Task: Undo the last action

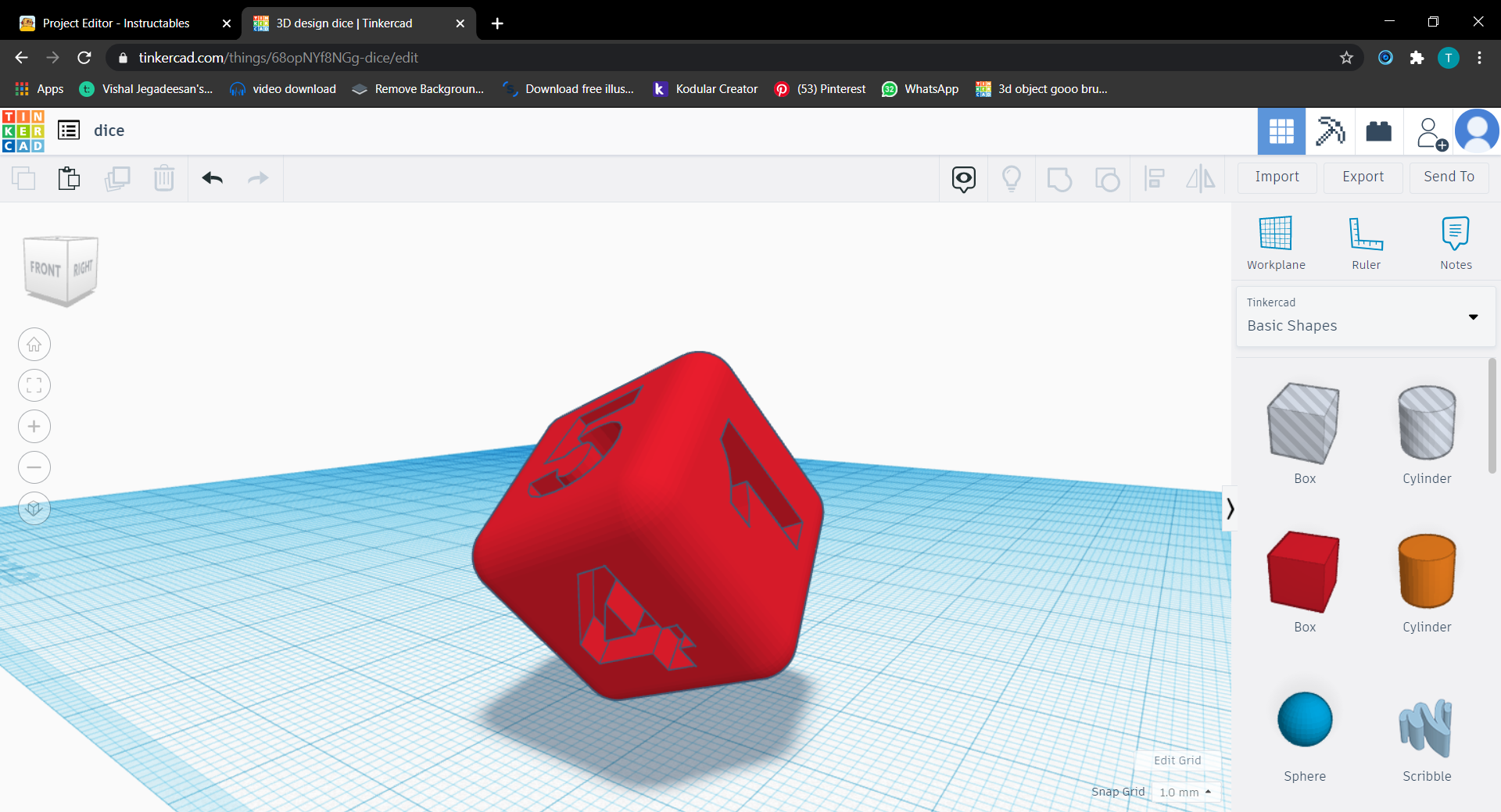Action: coord(211,178)
